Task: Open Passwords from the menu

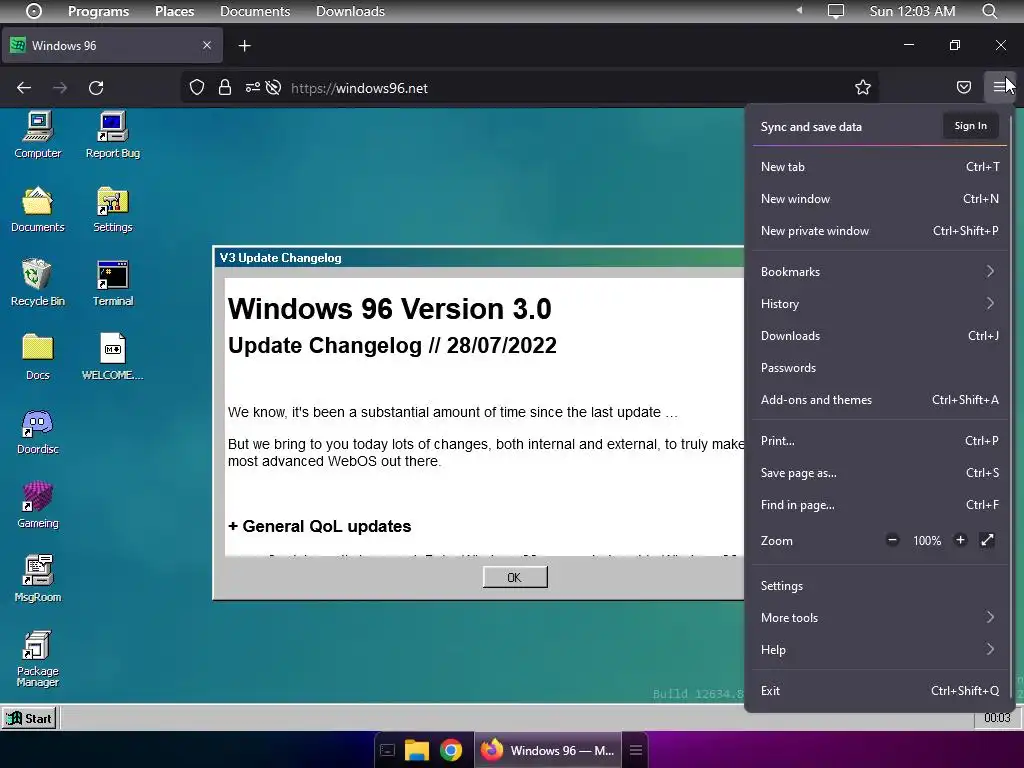Action: tap(880, 368)
